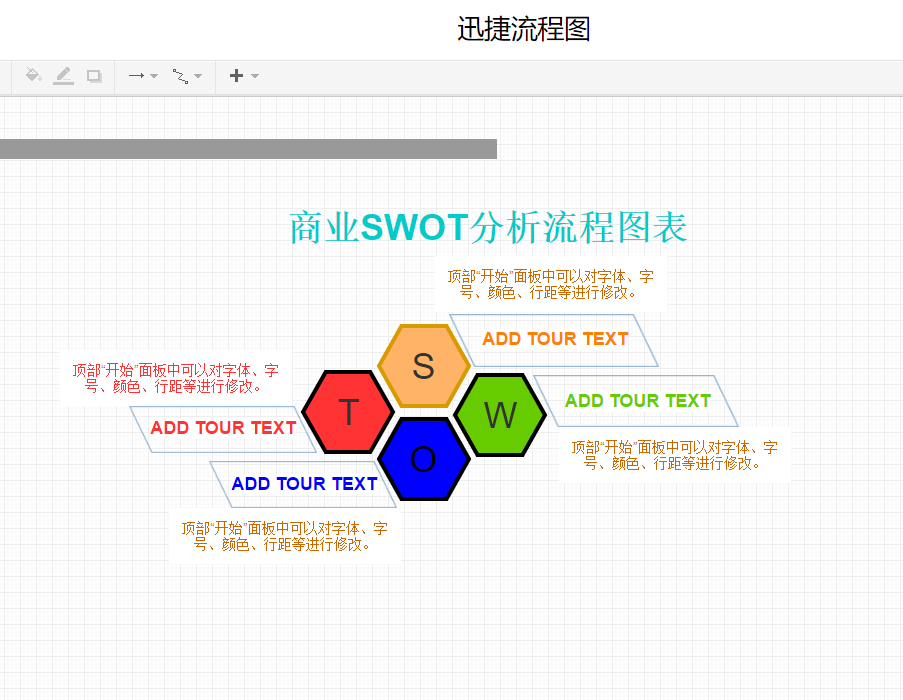Select the orange S hexagon
The image size is (903, 700).
(424, 366)
